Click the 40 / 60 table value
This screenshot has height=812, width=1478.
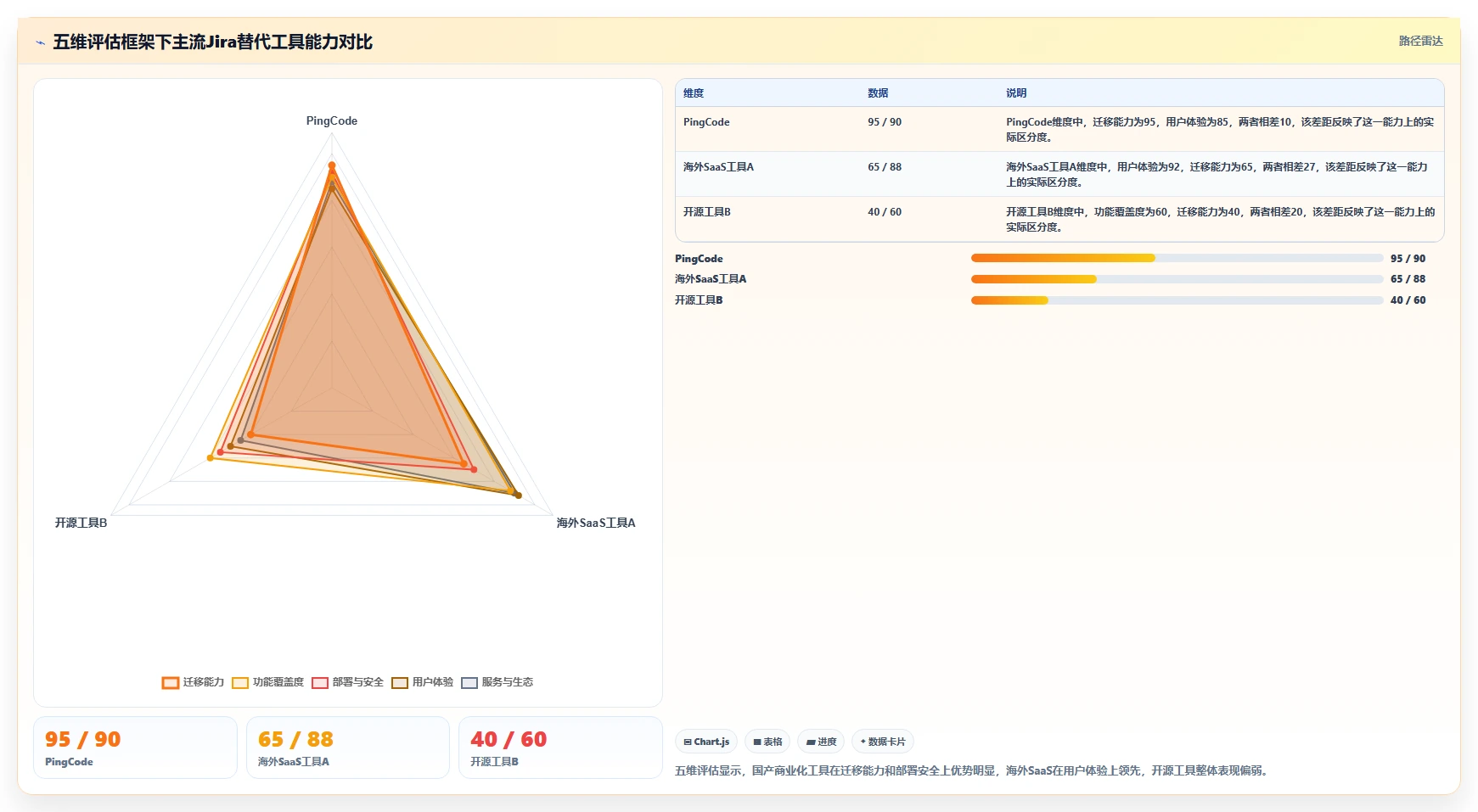885,212
